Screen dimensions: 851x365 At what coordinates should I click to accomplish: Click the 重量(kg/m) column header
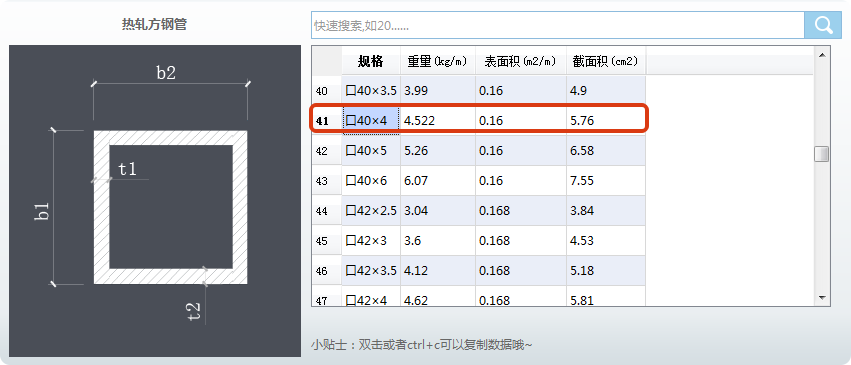point(437,61)
